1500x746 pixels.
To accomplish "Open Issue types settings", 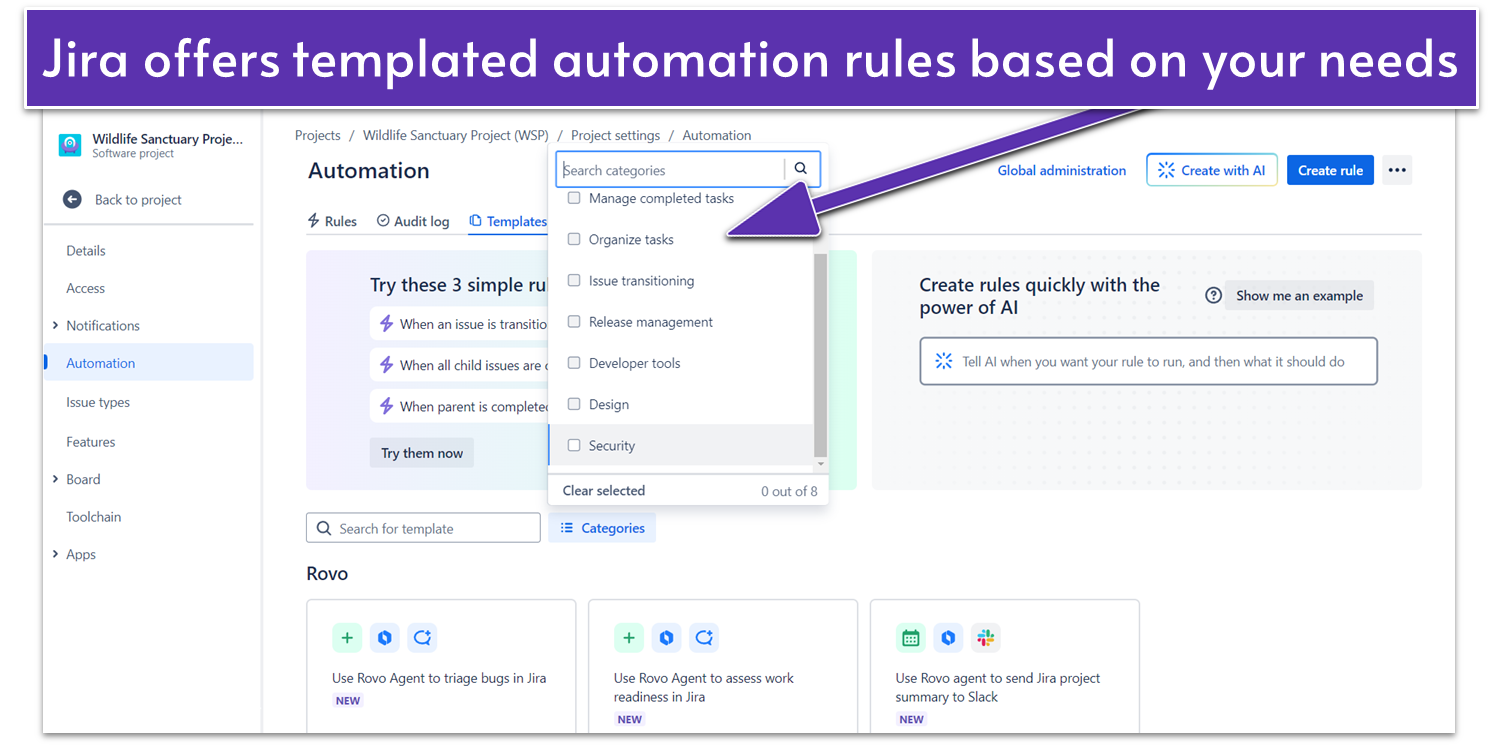I will pyautogui.click(x=98, y=402).
